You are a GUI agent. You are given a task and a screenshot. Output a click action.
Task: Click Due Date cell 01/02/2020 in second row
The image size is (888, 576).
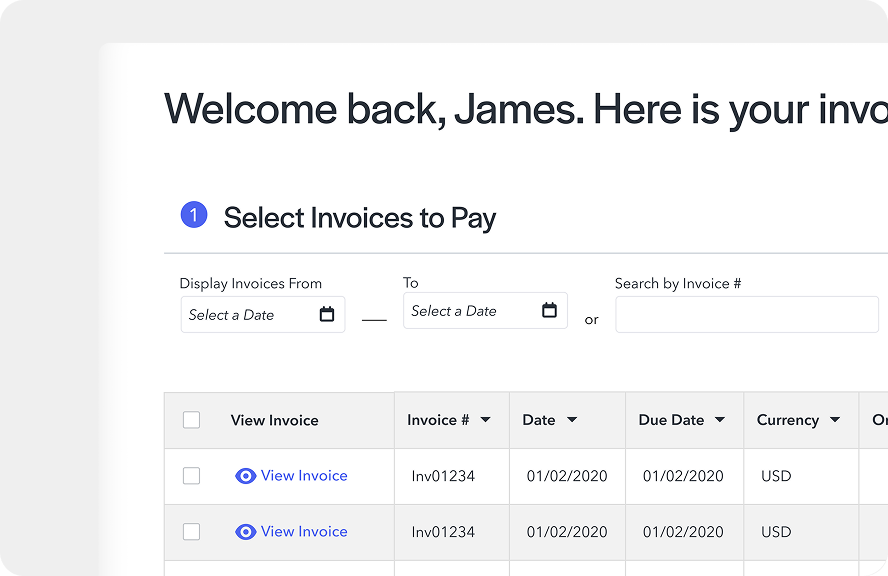(x=683, y=532)
